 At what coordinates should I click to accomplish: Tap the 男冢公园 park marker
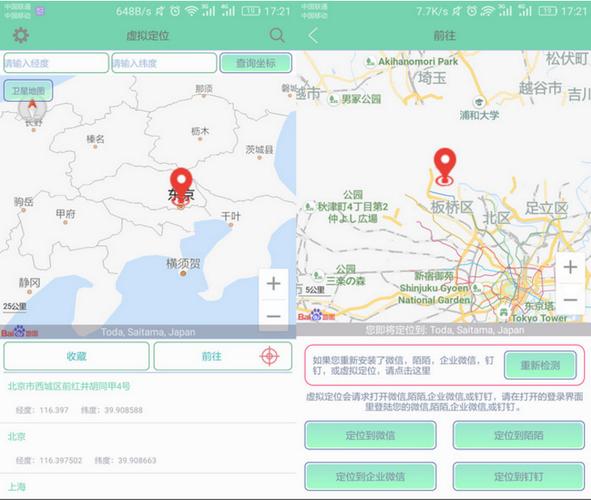333,100
